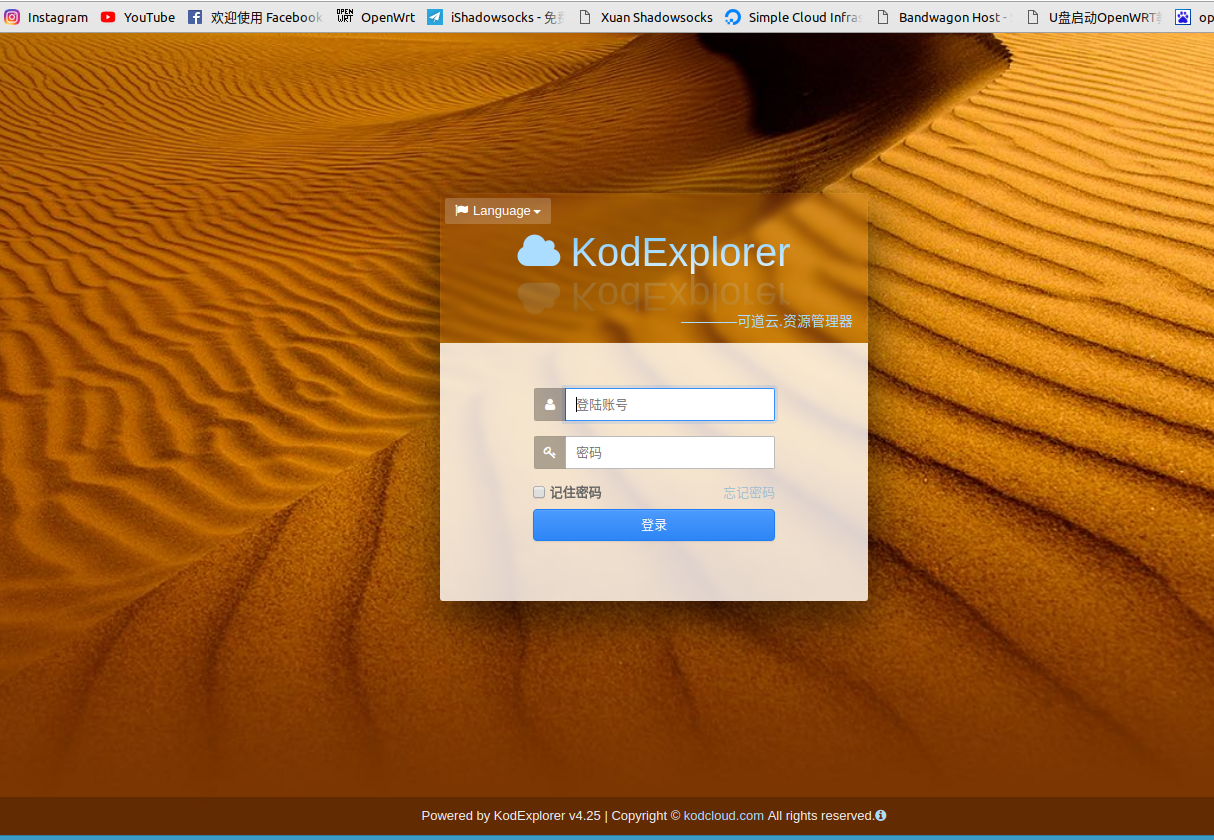Click the info icon in the footer
This screenshot has height=840, width=1214.
coord(881,816)
